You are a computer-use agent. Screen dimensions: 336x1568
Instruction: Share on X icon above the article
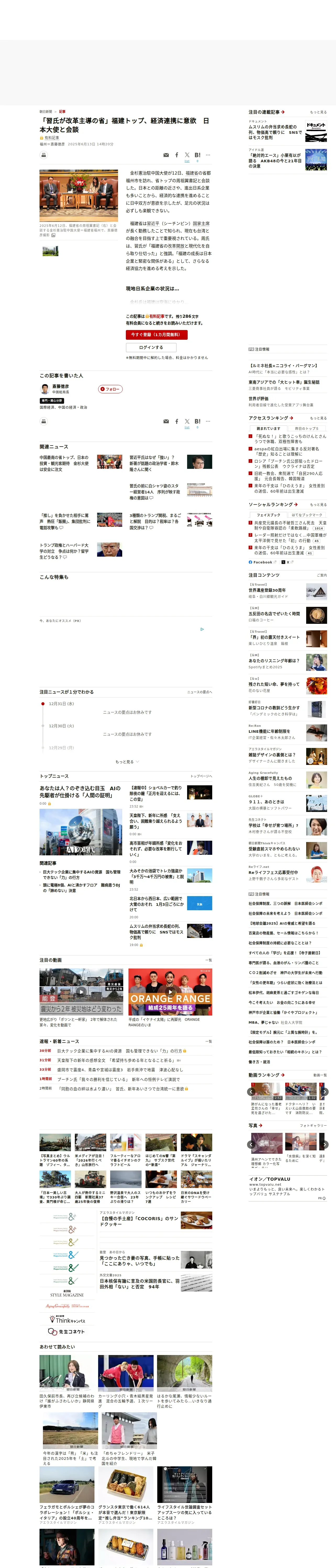[187, 155]
